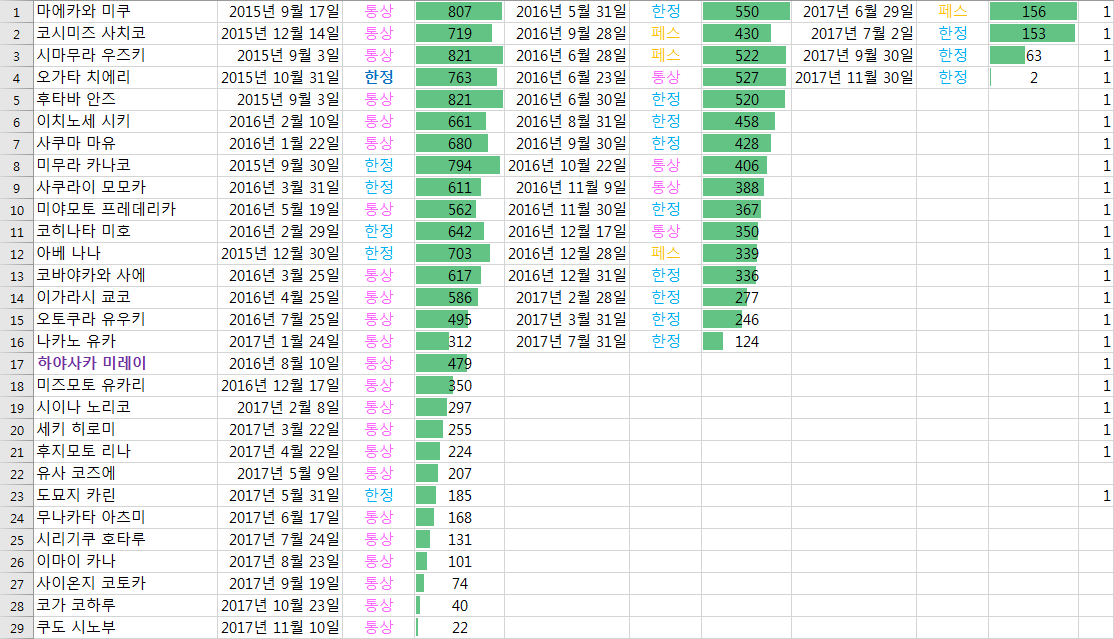Click the date cell 2016년 2월 10일
1114x639 pixels.
click(280, 122)
